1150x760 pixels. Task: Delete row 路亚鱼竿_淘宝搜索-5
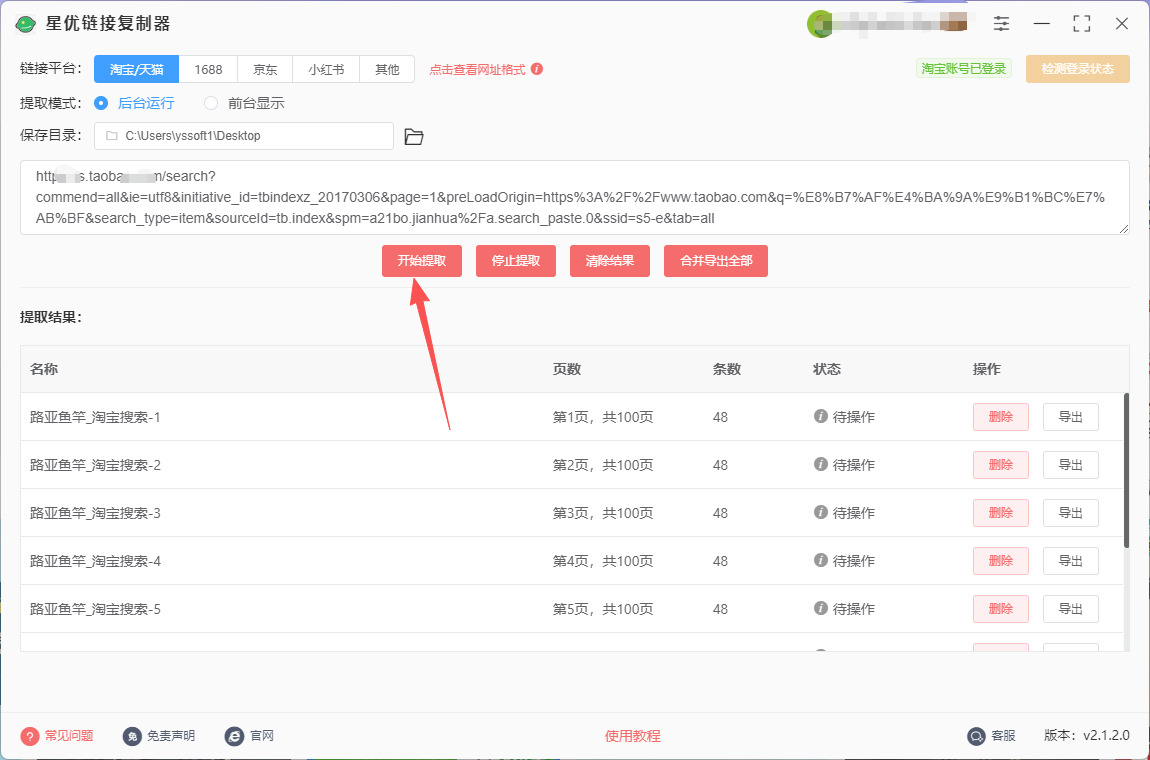click(1000, 609)
